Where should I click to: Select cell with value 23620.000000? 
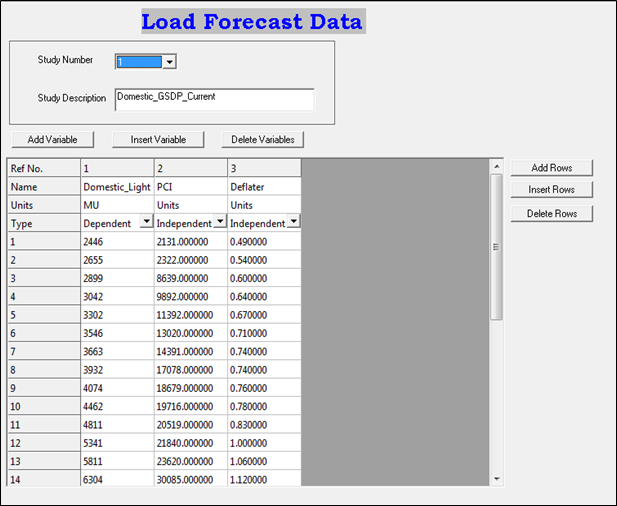pos(191,461)
